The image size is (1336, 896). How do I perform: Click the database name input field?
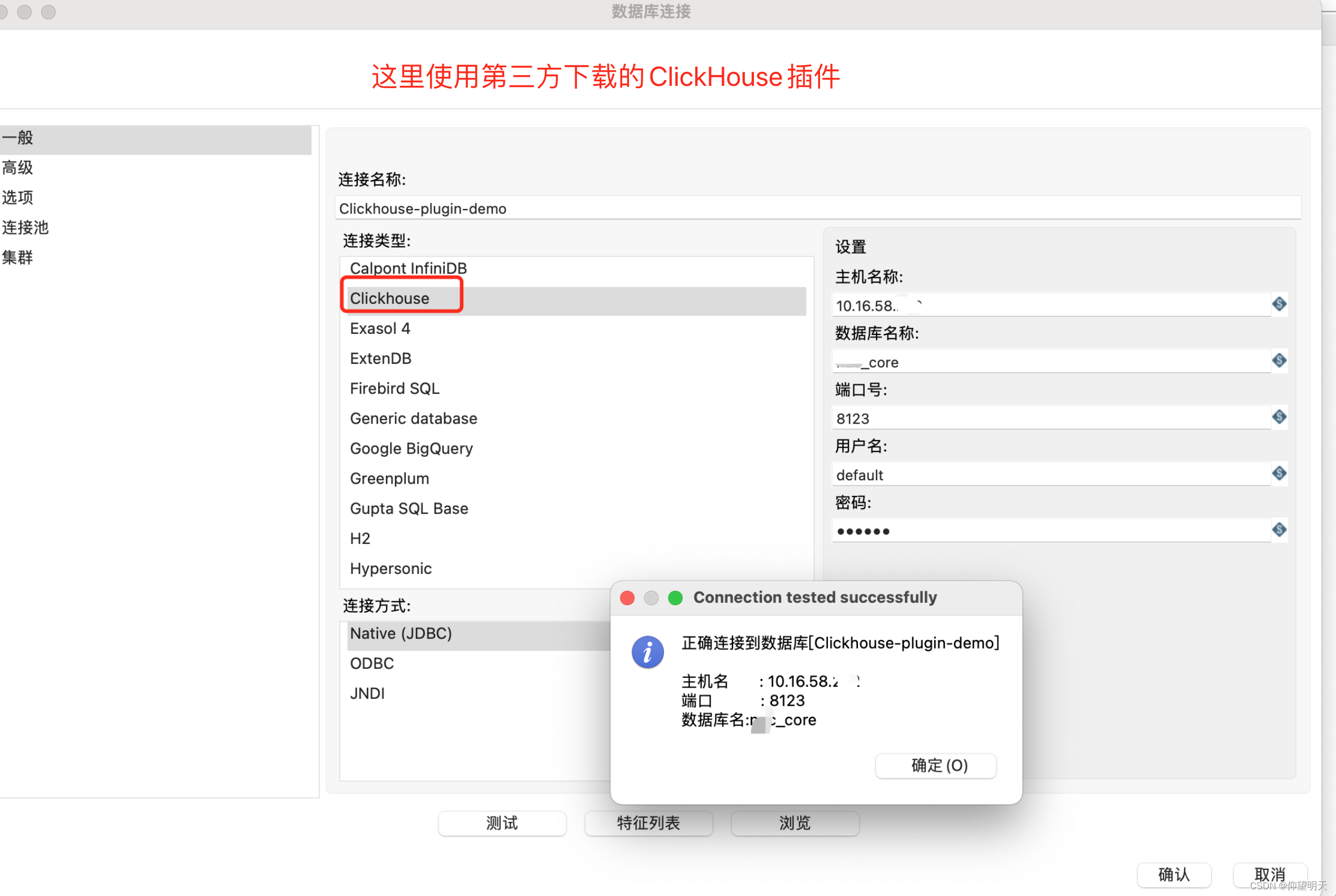[x=1051, y=362]
